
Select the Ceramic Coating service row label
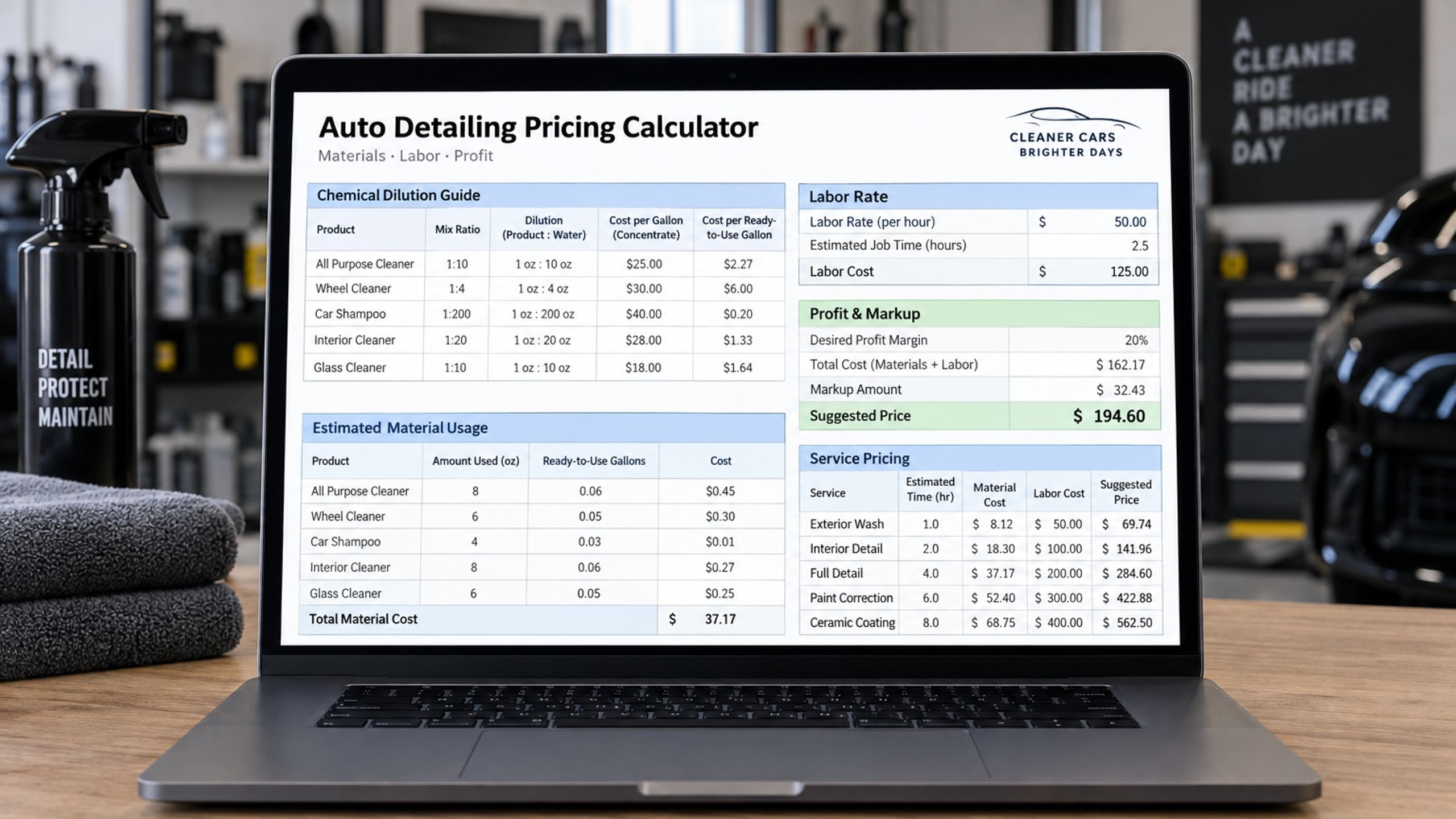pyautogui.click(x=852, y=623)
